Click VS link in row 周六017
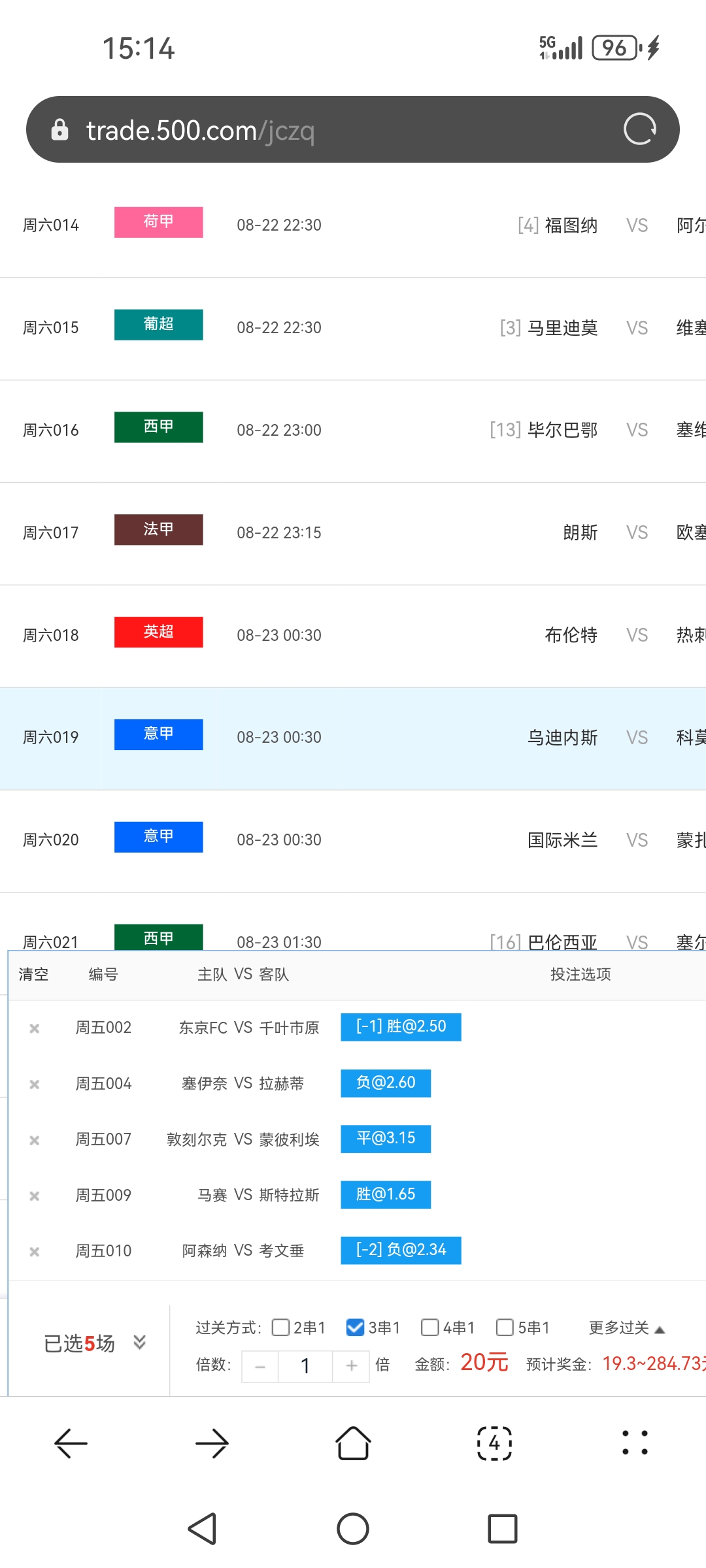The width and height of the screenshot is (706, 1568). (x=637, y=533)
